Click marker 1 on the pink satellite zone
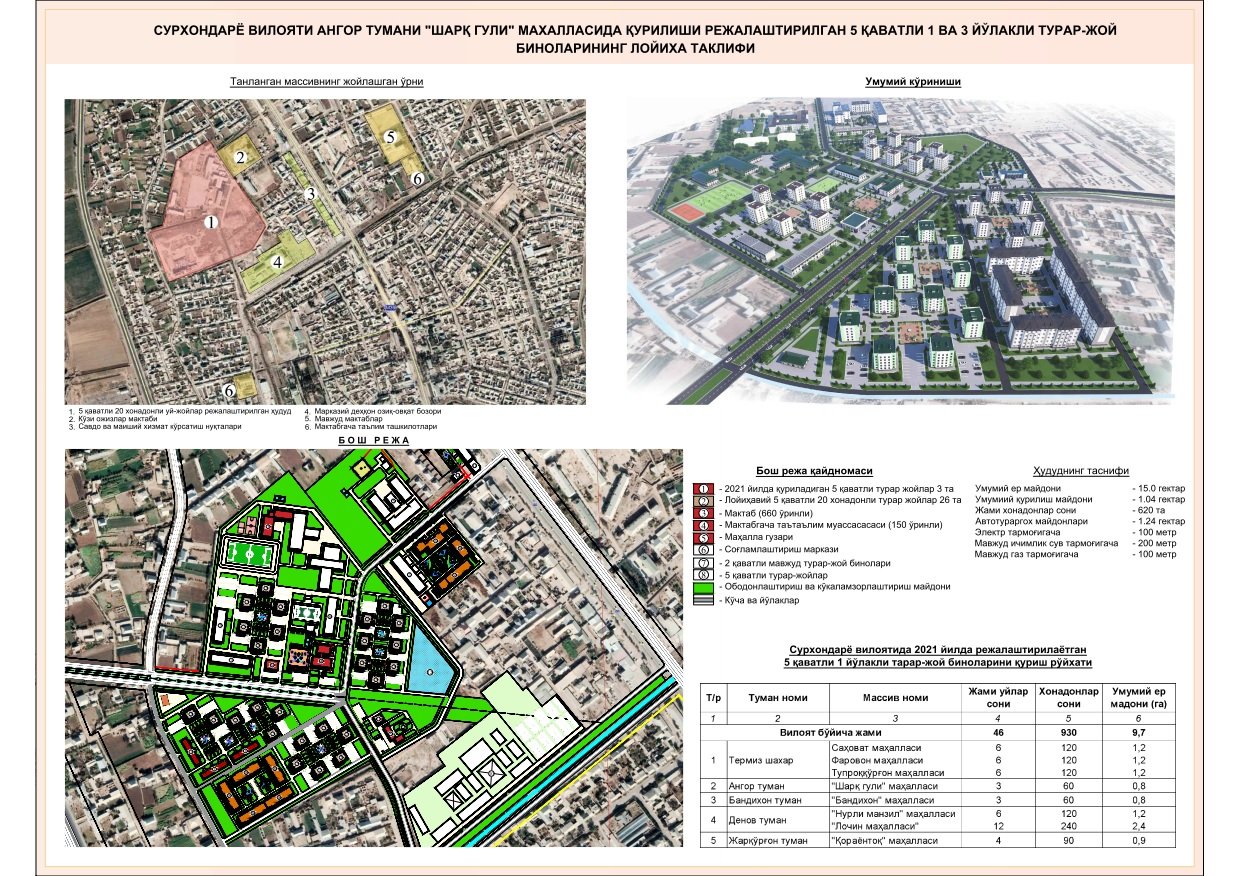 pyautogui.click(x=210, y=222)
